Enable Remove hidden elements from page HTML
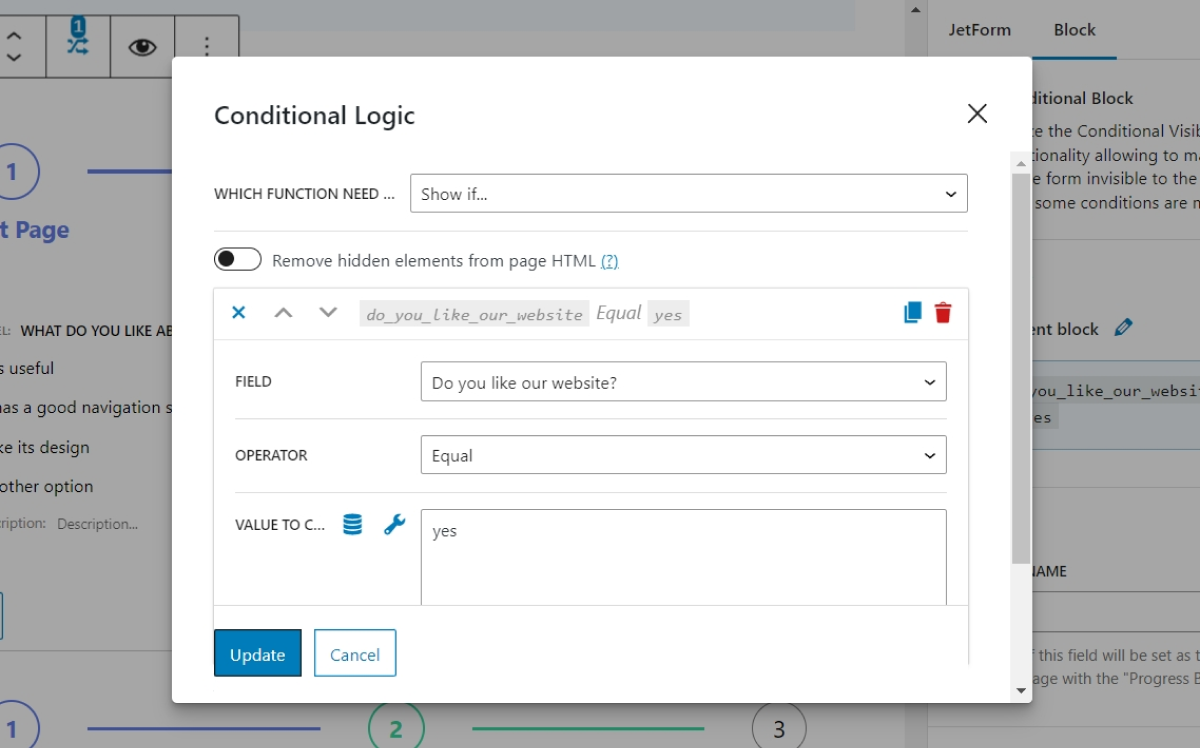 tap(237, 258)
